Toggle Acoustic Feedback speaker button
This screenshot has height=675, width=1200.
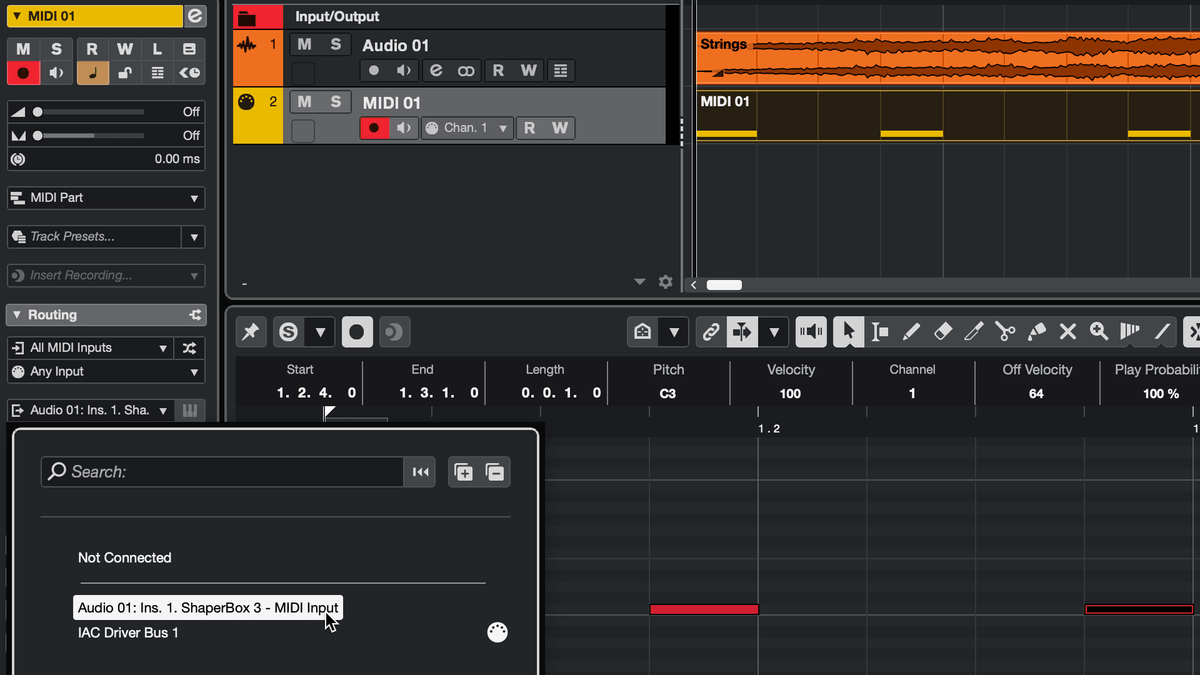click(x=811, y=332)
